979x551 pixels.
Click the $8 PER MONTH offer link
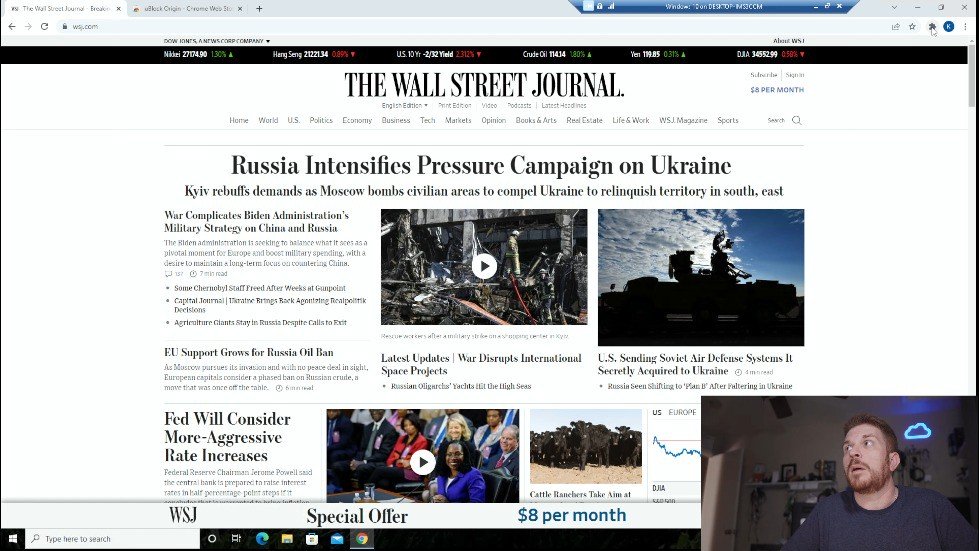(x=777, y=90)
